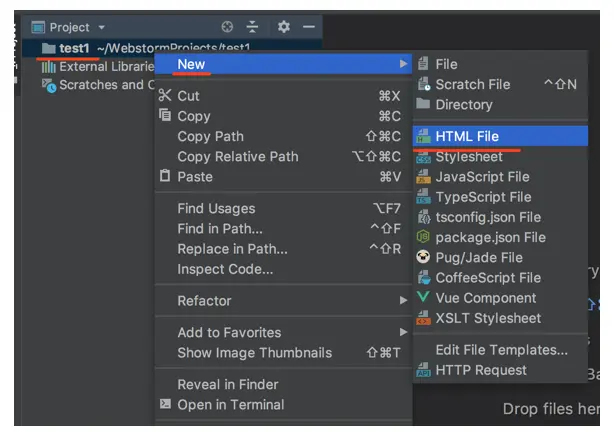
Task: Create a new TypeScript File
Action: pyautogui.click(x=500, y=197)
